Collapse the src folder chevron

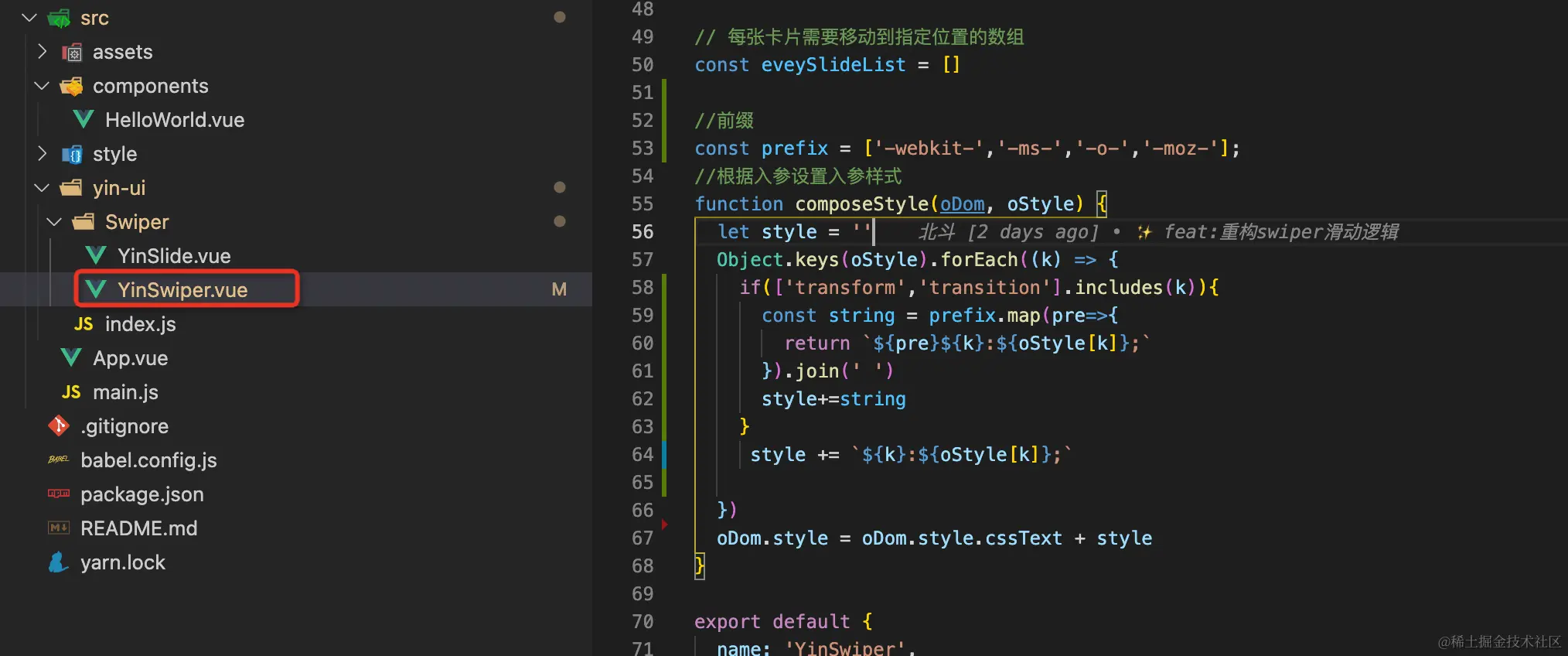(29, 17)
